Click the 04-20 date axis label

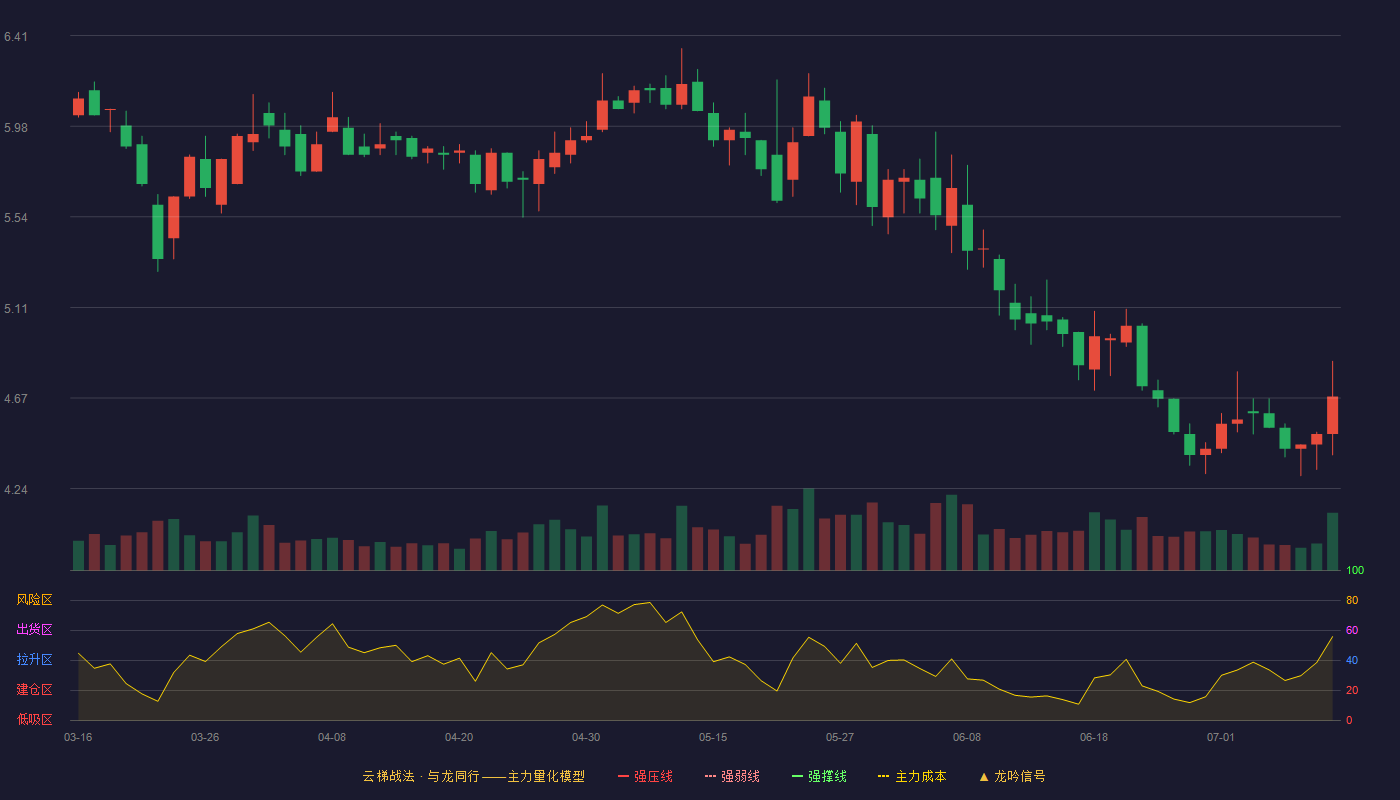[459, 737]
